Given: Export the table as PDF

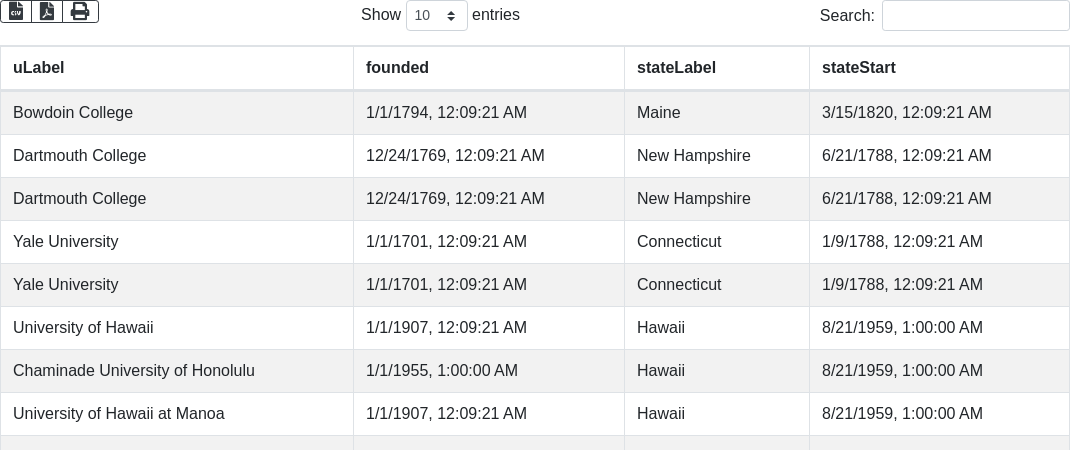Looking at the screenshot, I should 47,11.
